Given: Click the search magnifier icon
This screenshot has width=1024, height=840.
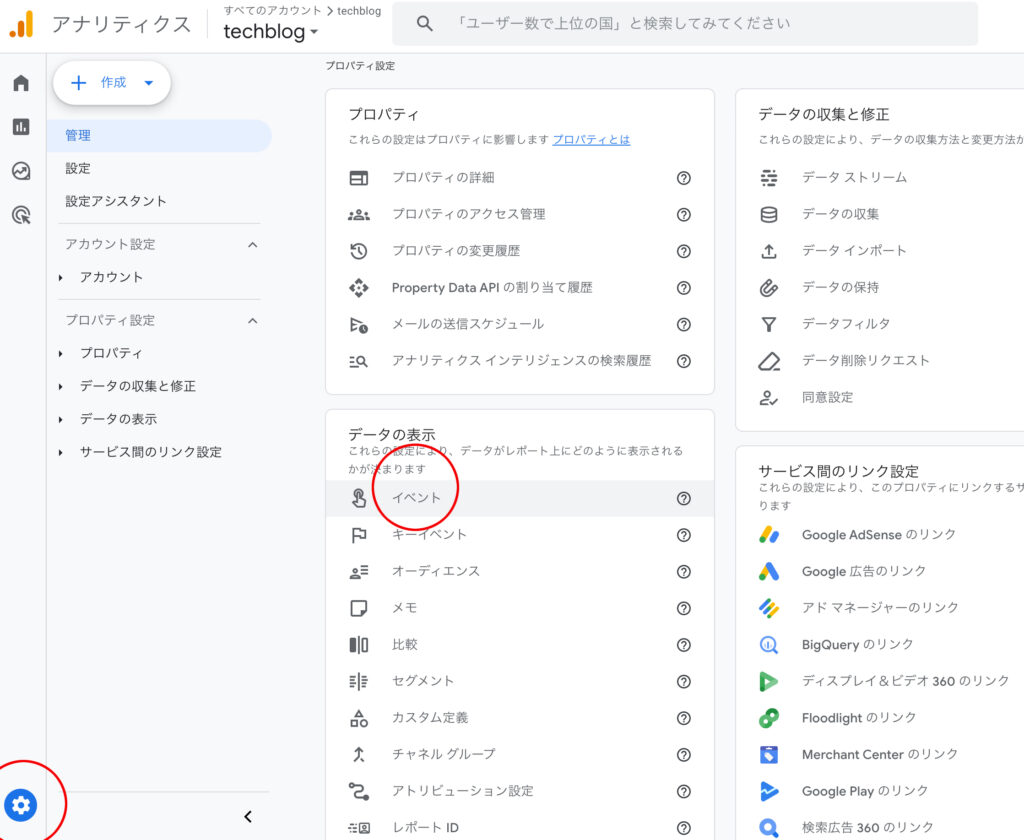Looking at the screenshot, I should tap(424, 24).
